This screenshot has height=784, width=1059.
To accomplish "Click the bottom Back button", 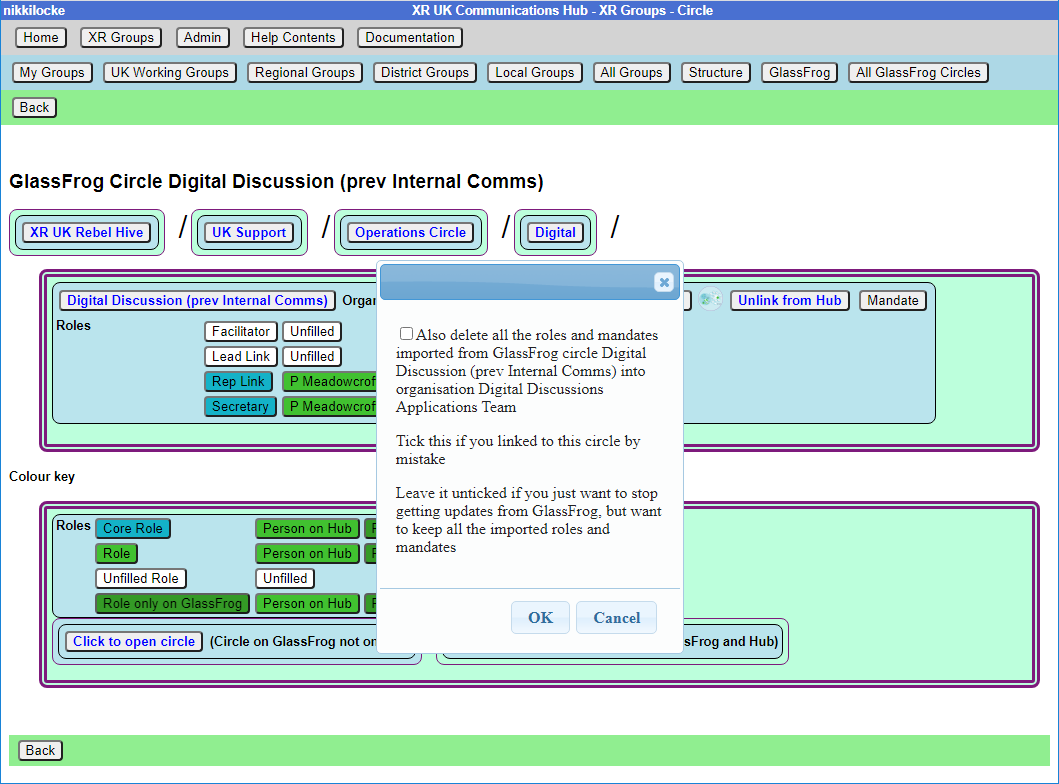I will pyautogui.click(x=41, y=750).
